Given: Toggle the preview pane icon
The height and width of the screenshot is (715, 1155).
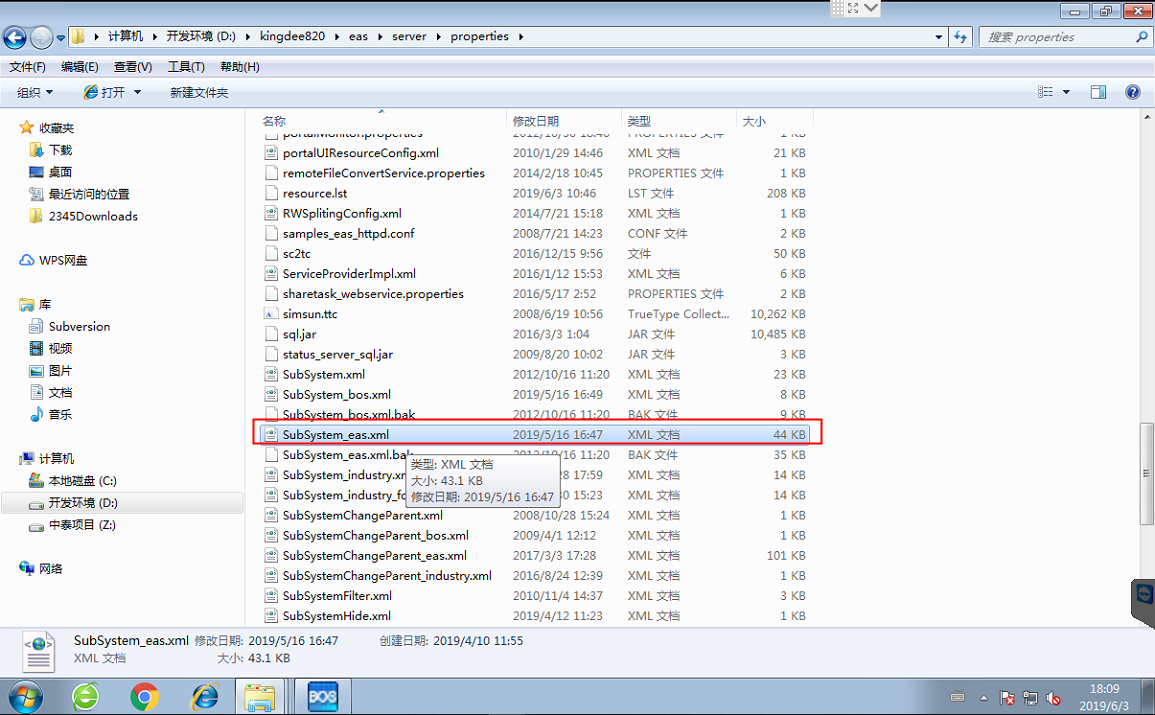Looking at the screenshot, I should click(1098, 92).
